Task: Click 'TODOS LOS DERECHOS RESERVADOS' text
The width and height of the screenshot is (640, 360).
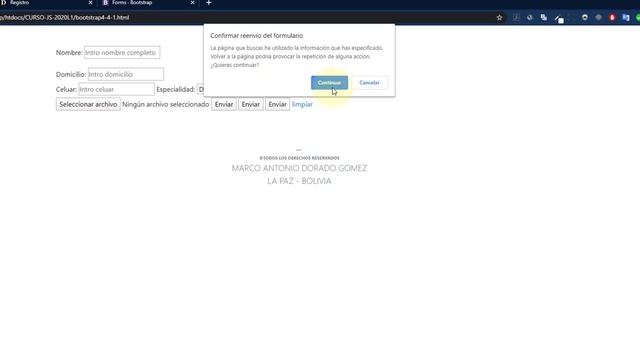Action: (x=299, y=158)
